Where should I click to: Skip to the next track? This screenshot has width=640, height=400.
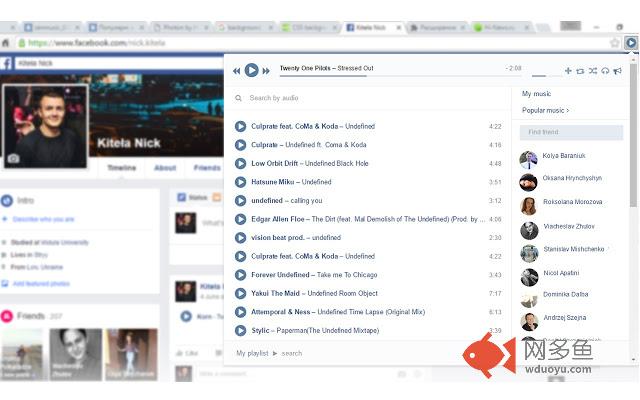(266, 71)
